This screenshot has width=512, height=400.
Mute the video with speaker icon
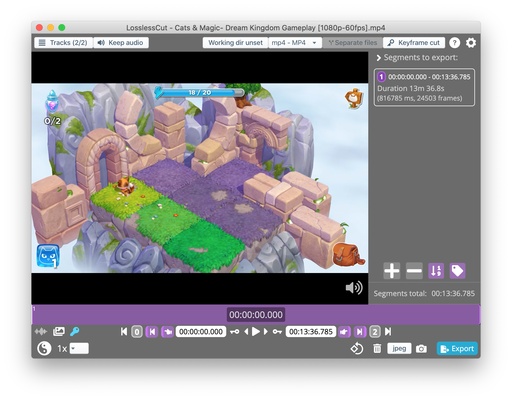point(354,287)
